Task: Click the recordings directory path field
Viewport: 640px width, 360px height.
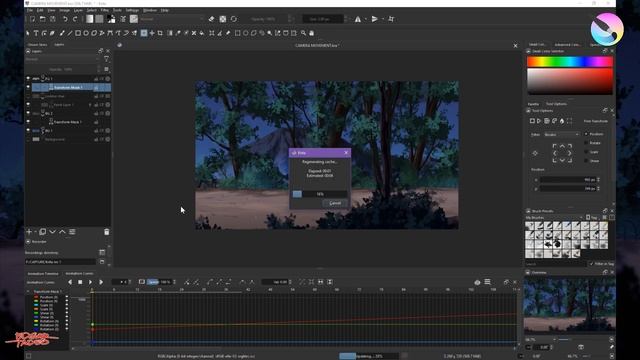Action: pos(60,262)
